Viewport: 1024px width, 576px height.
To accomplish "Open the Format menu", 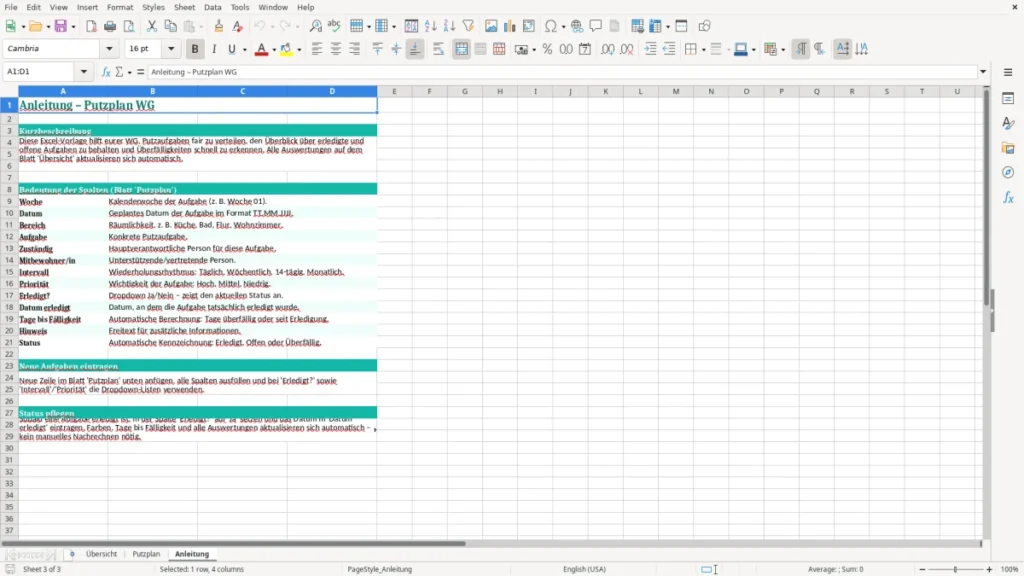I will (x=120, y=7).
